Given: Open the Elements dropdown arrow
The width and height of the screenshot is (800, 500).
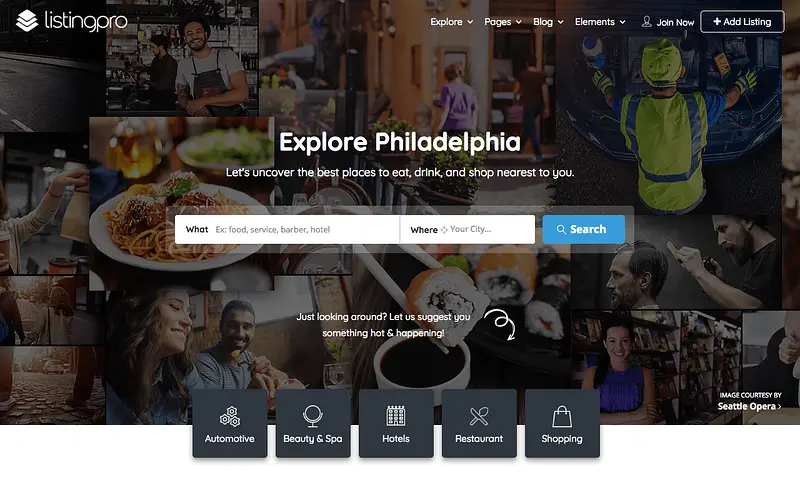Looking at the screenshot, I should (x=622, y=22).
